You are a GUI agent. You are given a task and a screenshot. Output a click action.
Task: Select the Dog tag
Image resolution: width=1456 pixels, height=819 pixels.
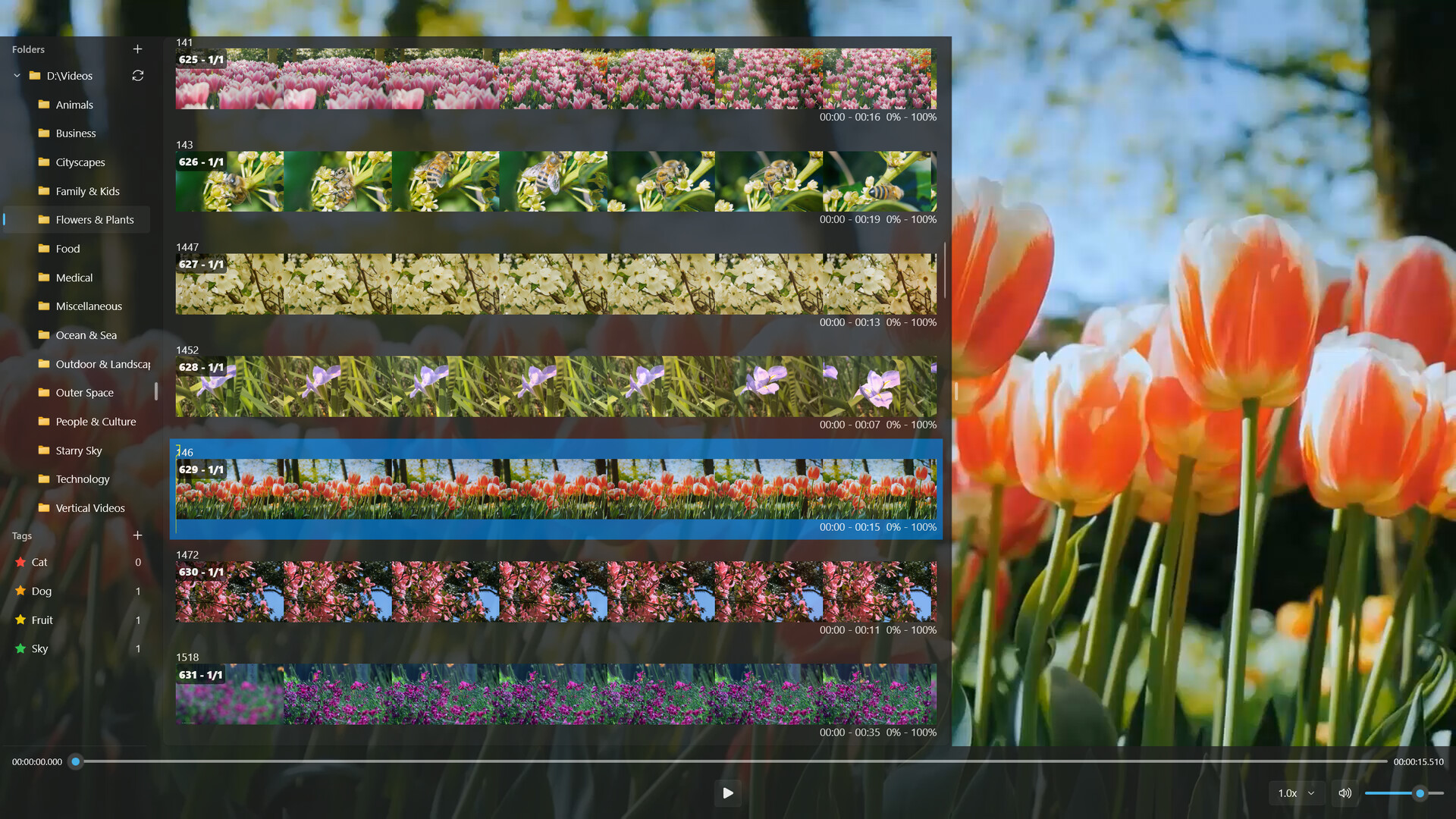(x=41, y=591)
